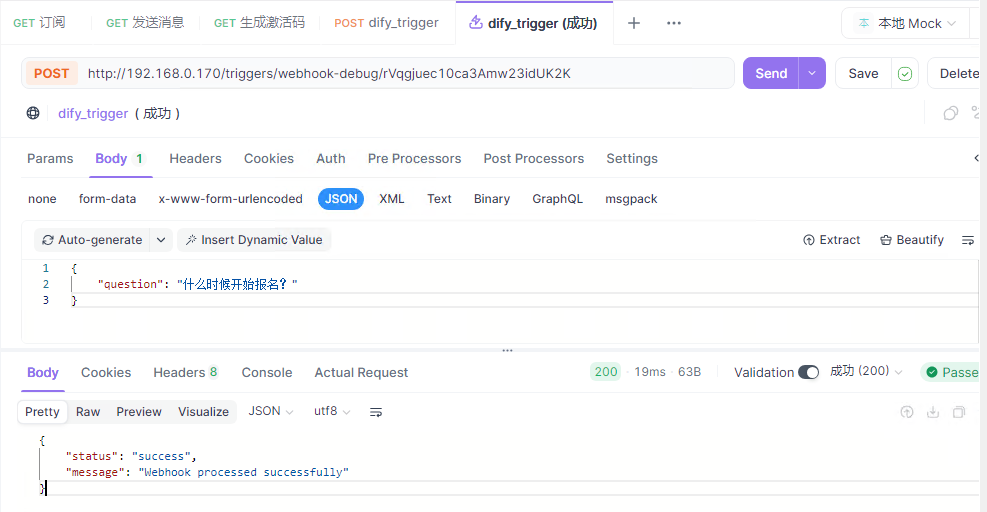Open the request Headers tab
This screenshot has height=512, width=987.
[x=195, y=159]
